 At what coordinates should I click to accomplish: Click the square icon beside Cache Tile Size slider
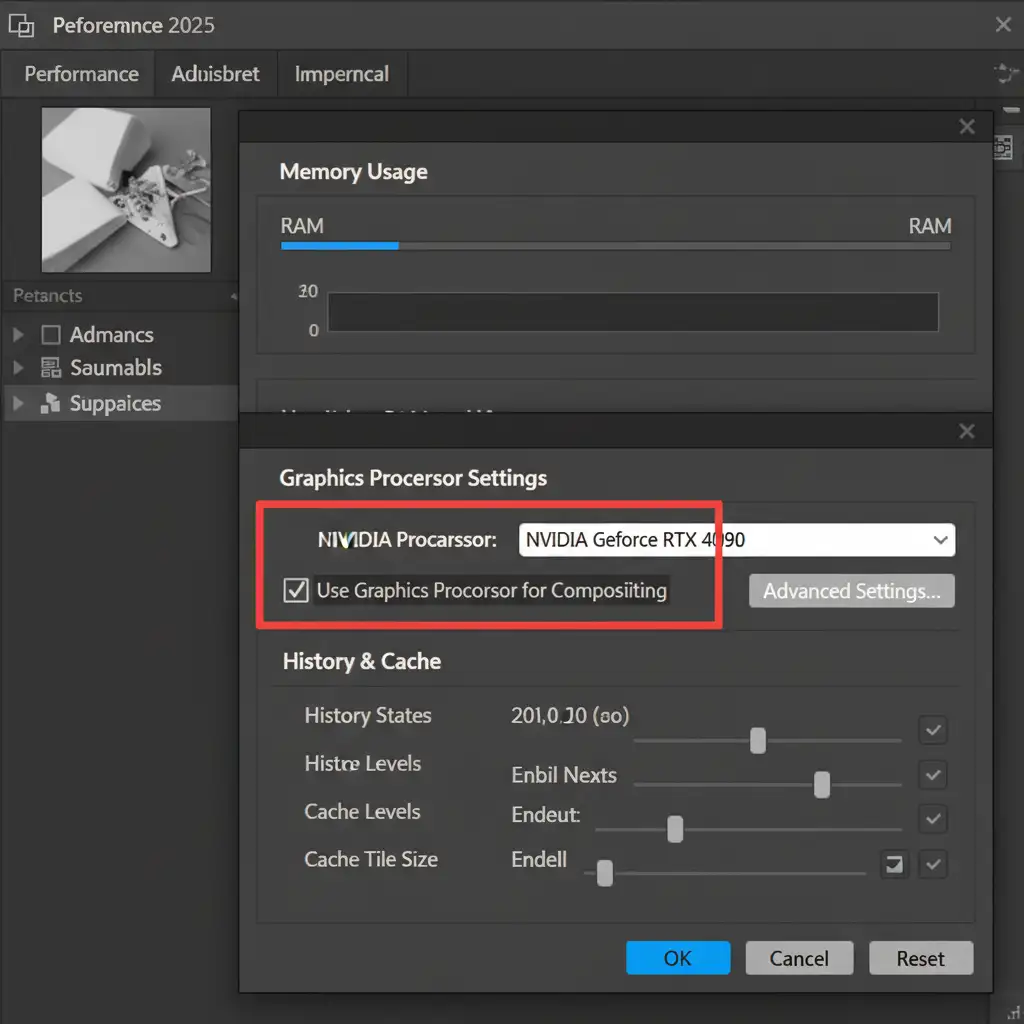(893, 864)
